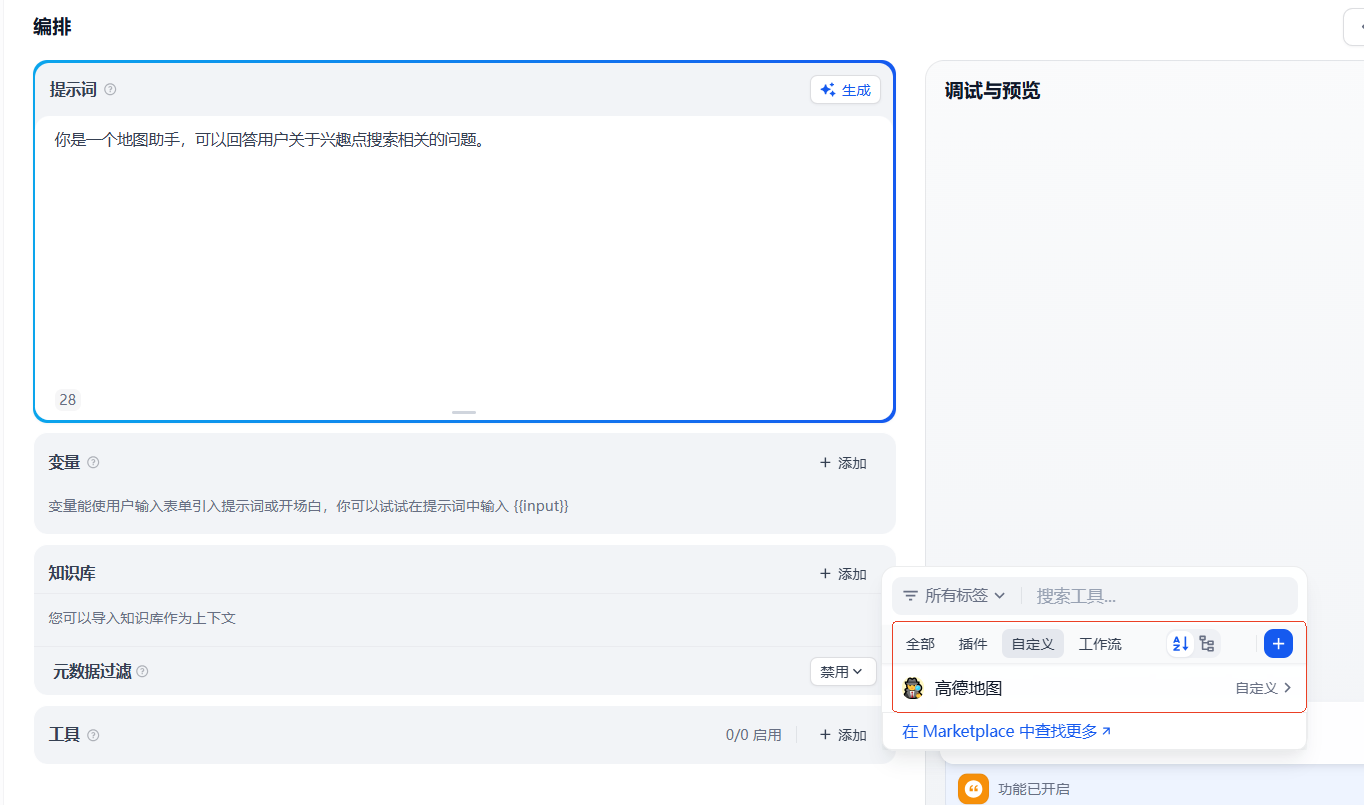Switch to the 工作流 tab
1364x805 pixels.
click(1100, 644)
